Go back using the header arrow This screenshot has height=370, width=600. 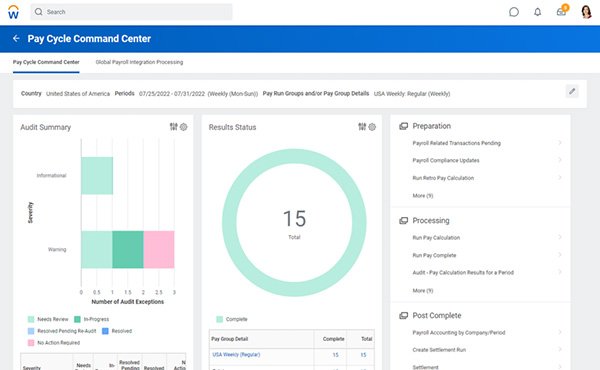16,38
